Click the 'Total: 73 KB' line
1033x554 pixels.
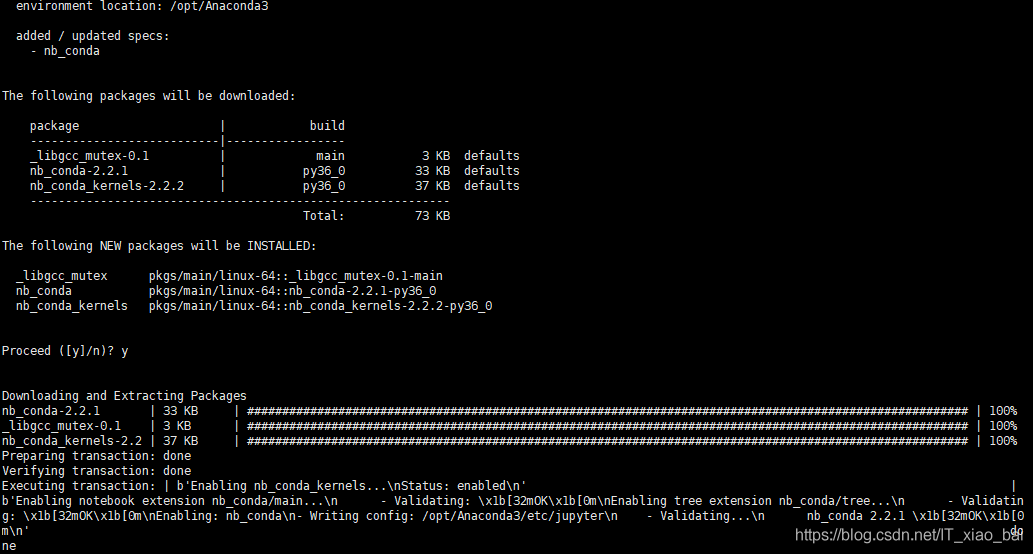tap(376, 216)
